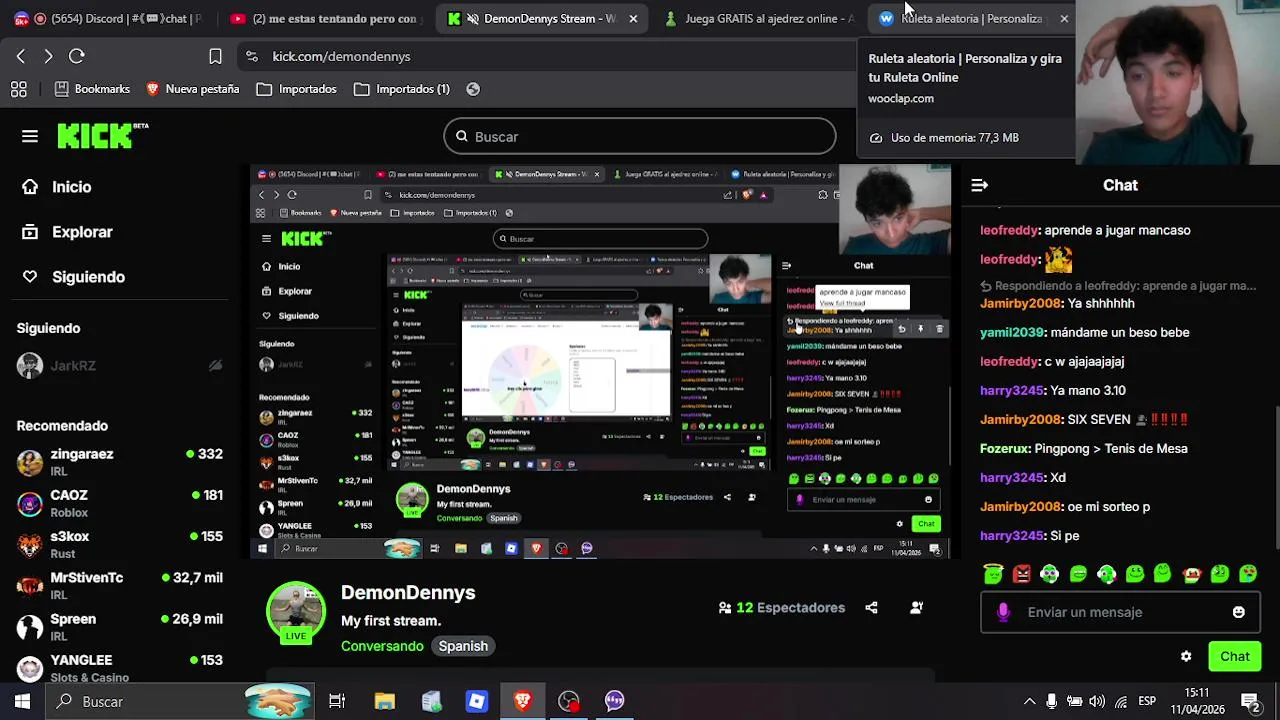Bookmark this page icon

click(x=215, y=57)
